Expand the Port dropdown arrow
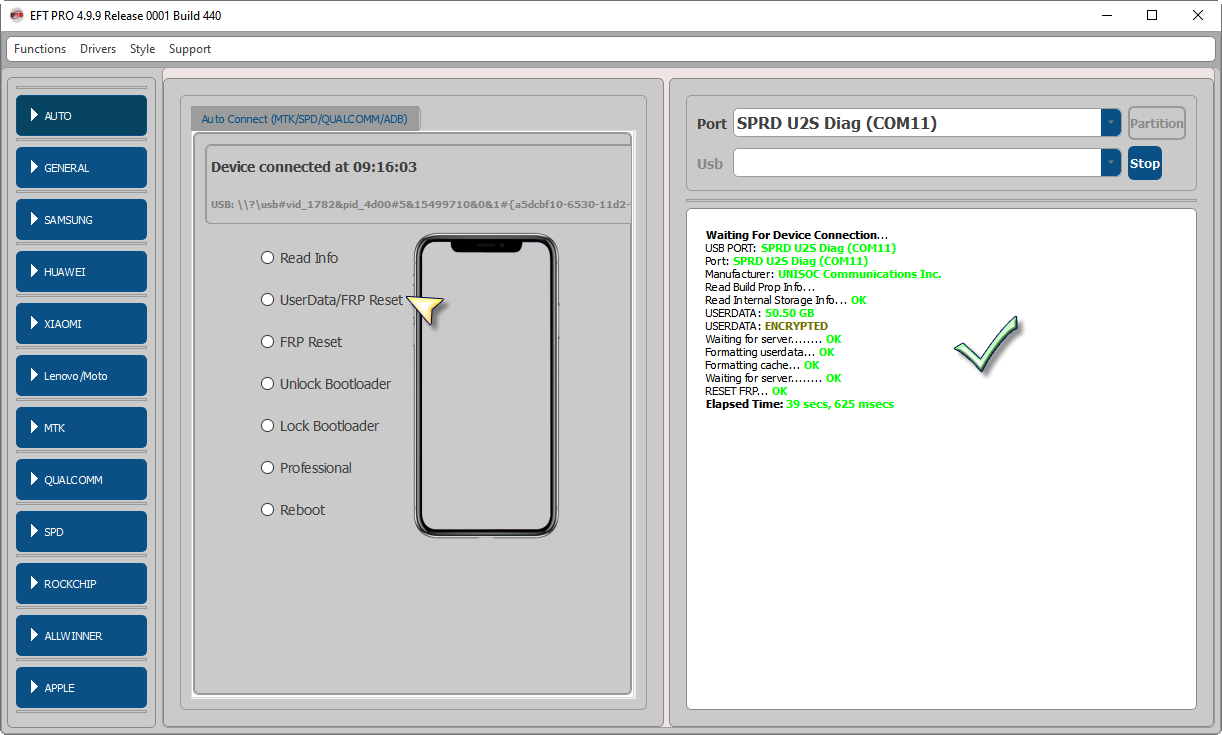The image size is (1222, 735). (1111, 123)
